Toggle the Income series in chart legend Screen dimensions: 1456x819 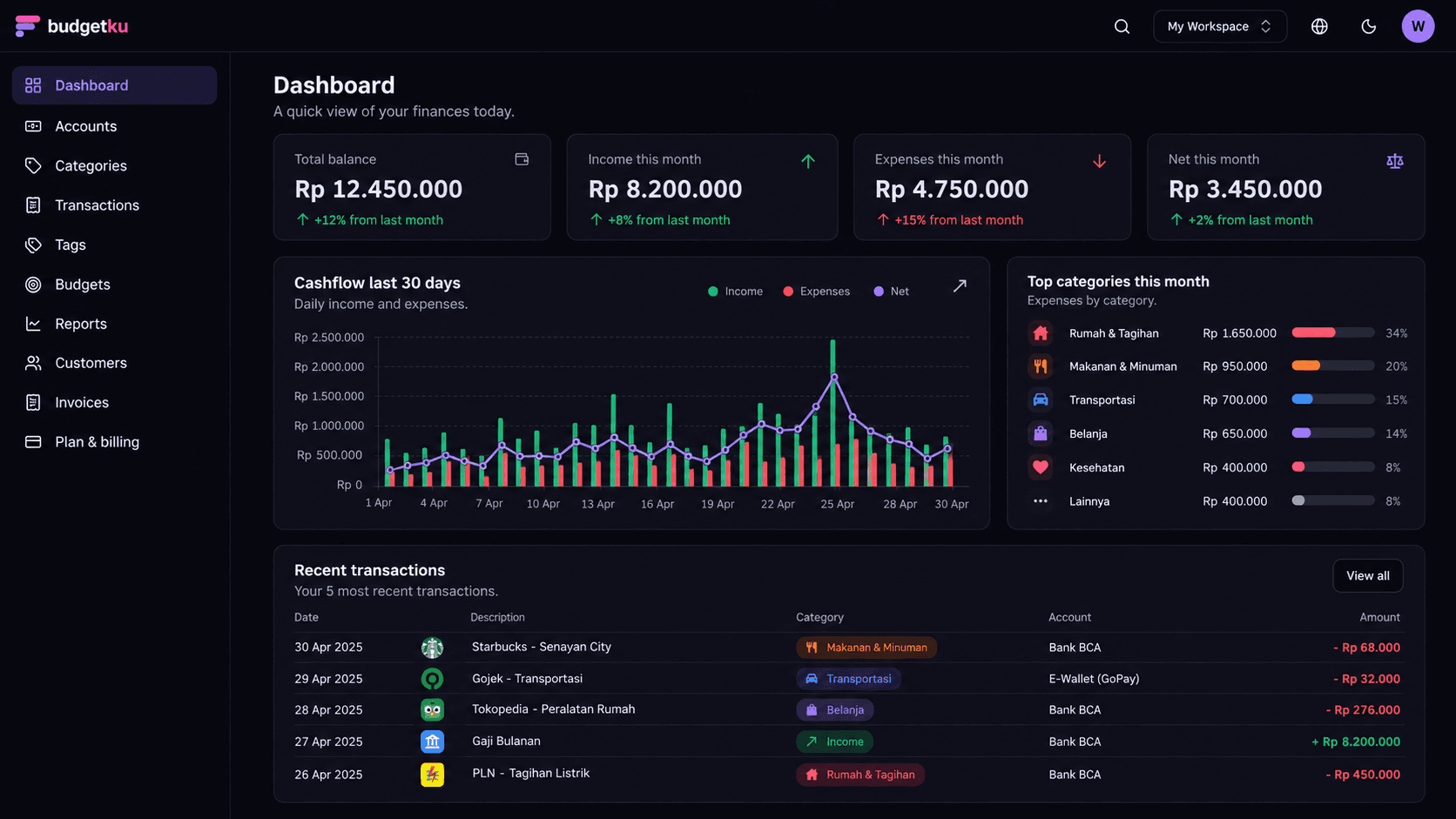pos(735,292)
